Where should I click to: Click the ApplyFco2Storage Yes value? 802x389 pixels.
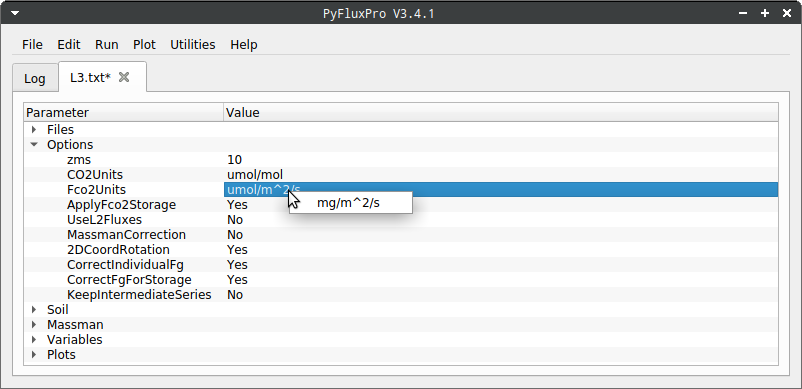[x=237, y=205]
